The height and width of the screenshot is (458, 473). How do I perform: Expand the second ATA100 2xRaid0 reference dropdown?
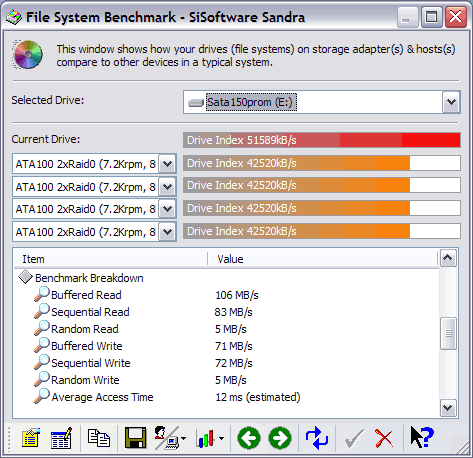point(167,187)
